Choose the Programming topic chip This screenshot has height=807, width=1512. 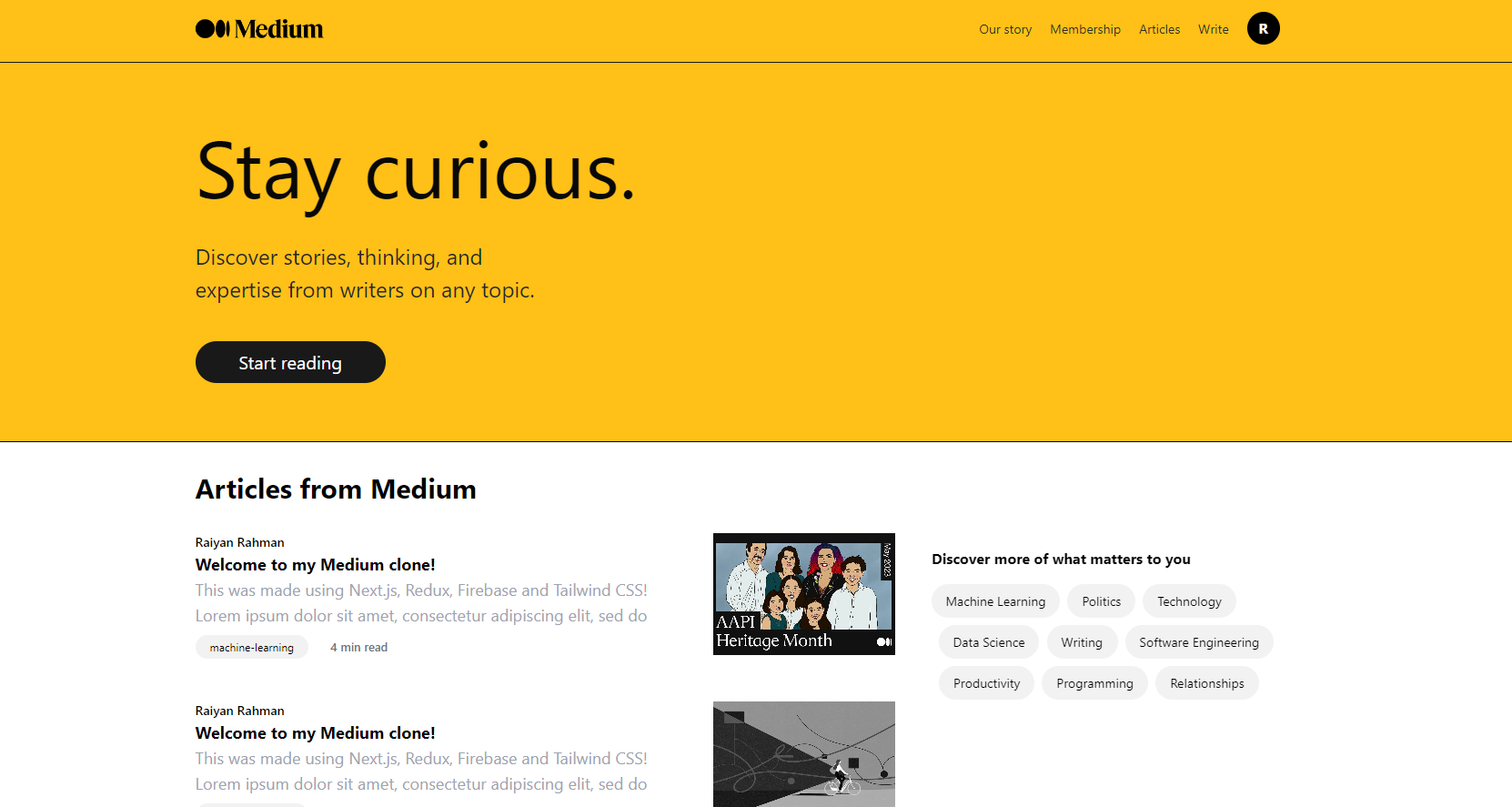point(1094,683)
